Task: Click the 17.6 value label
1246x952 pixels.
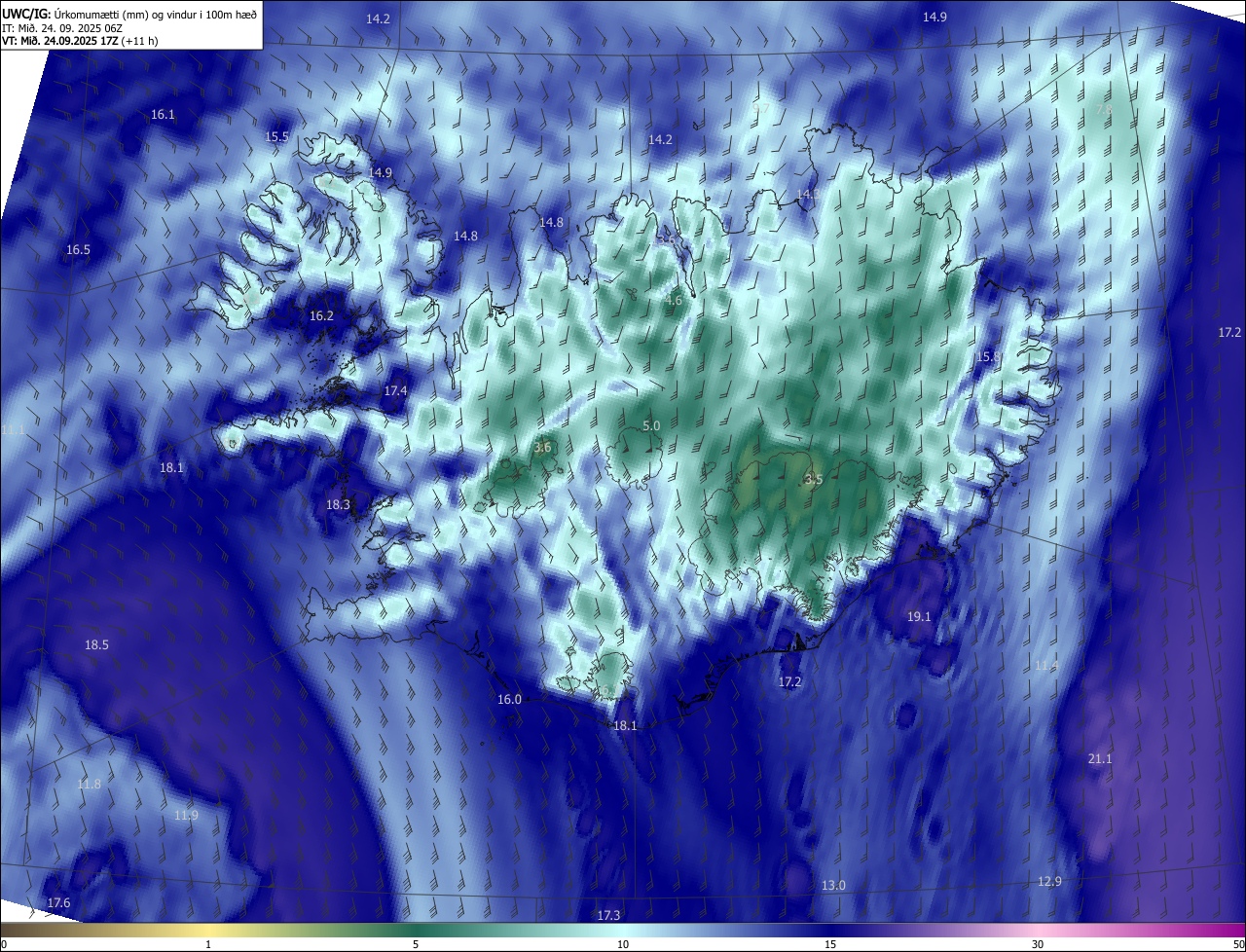Action: (58, 903)
